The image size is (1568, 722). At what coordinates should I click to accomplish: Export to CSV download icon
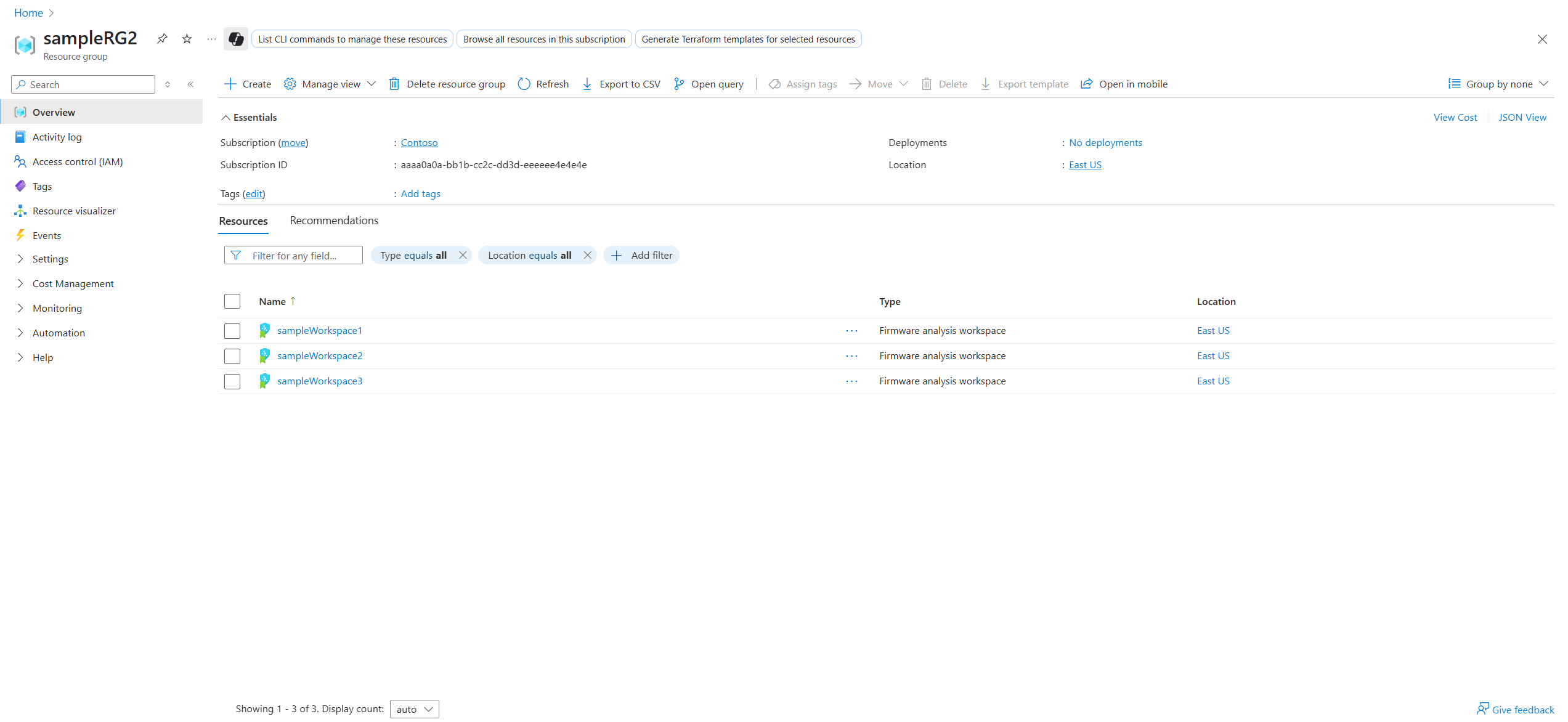[x=587, y=84]
